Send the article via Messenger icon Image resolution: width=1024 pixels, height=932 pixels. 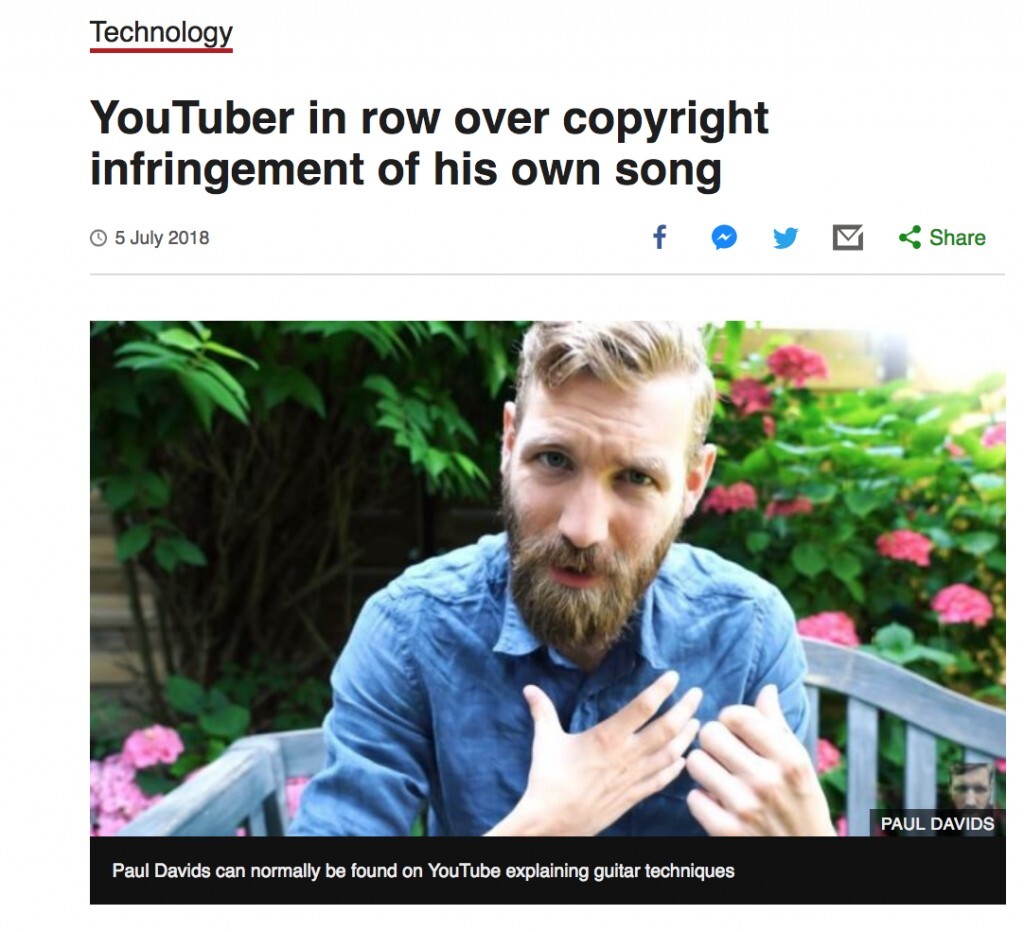724,237
